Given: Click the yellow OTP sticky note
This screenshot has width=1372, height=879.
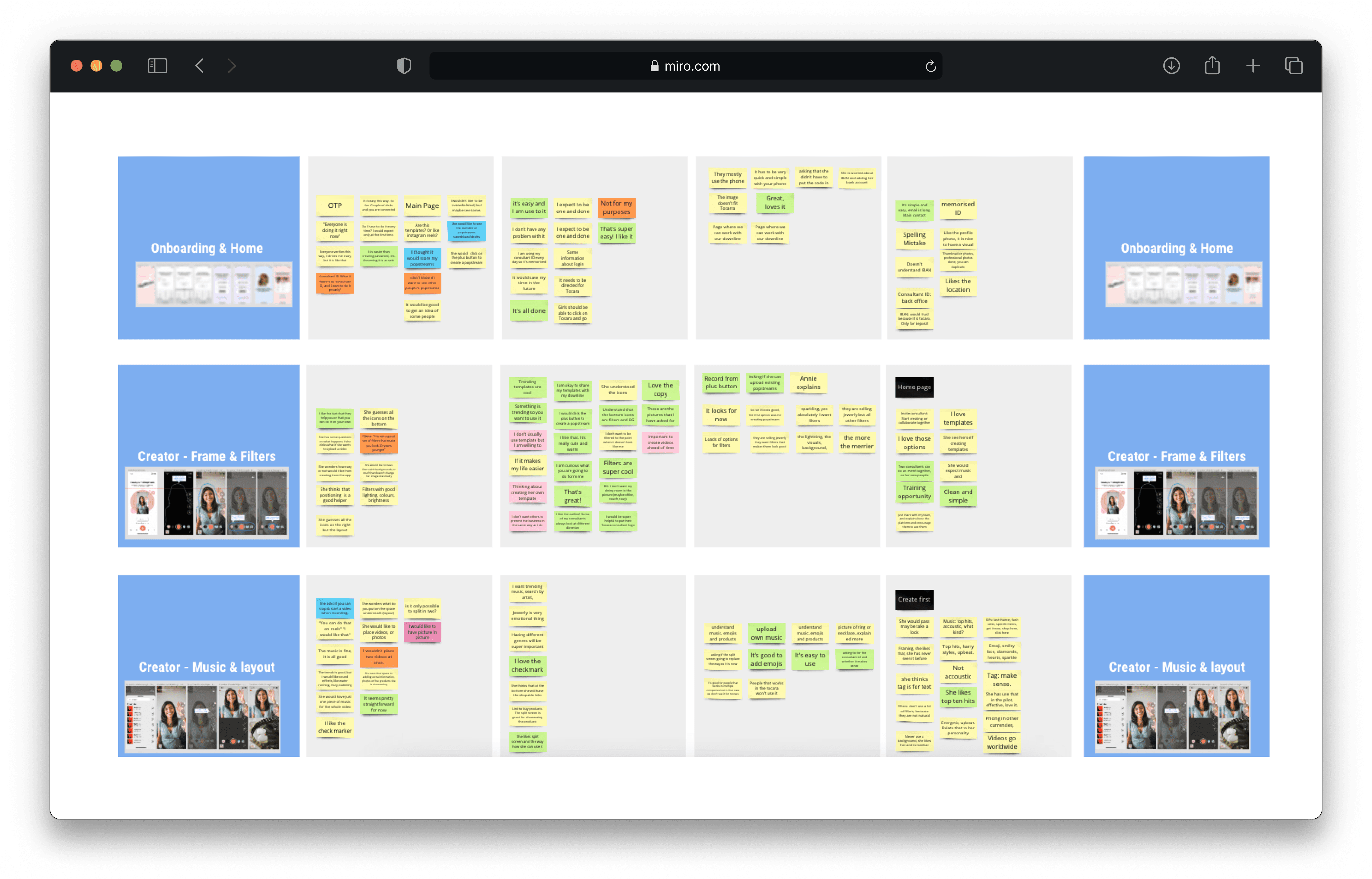Looking at the screenshot, I should 335,206.
